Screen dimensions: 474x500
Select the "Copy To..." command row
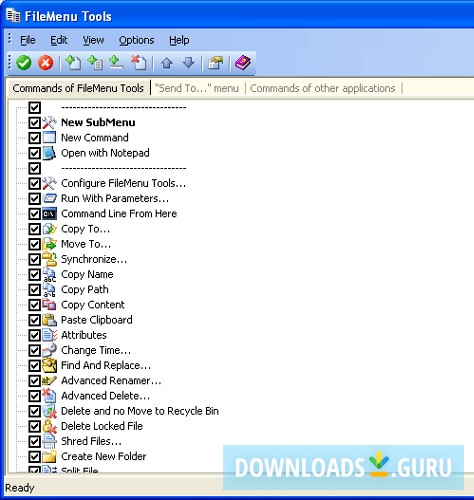(85, 229)
